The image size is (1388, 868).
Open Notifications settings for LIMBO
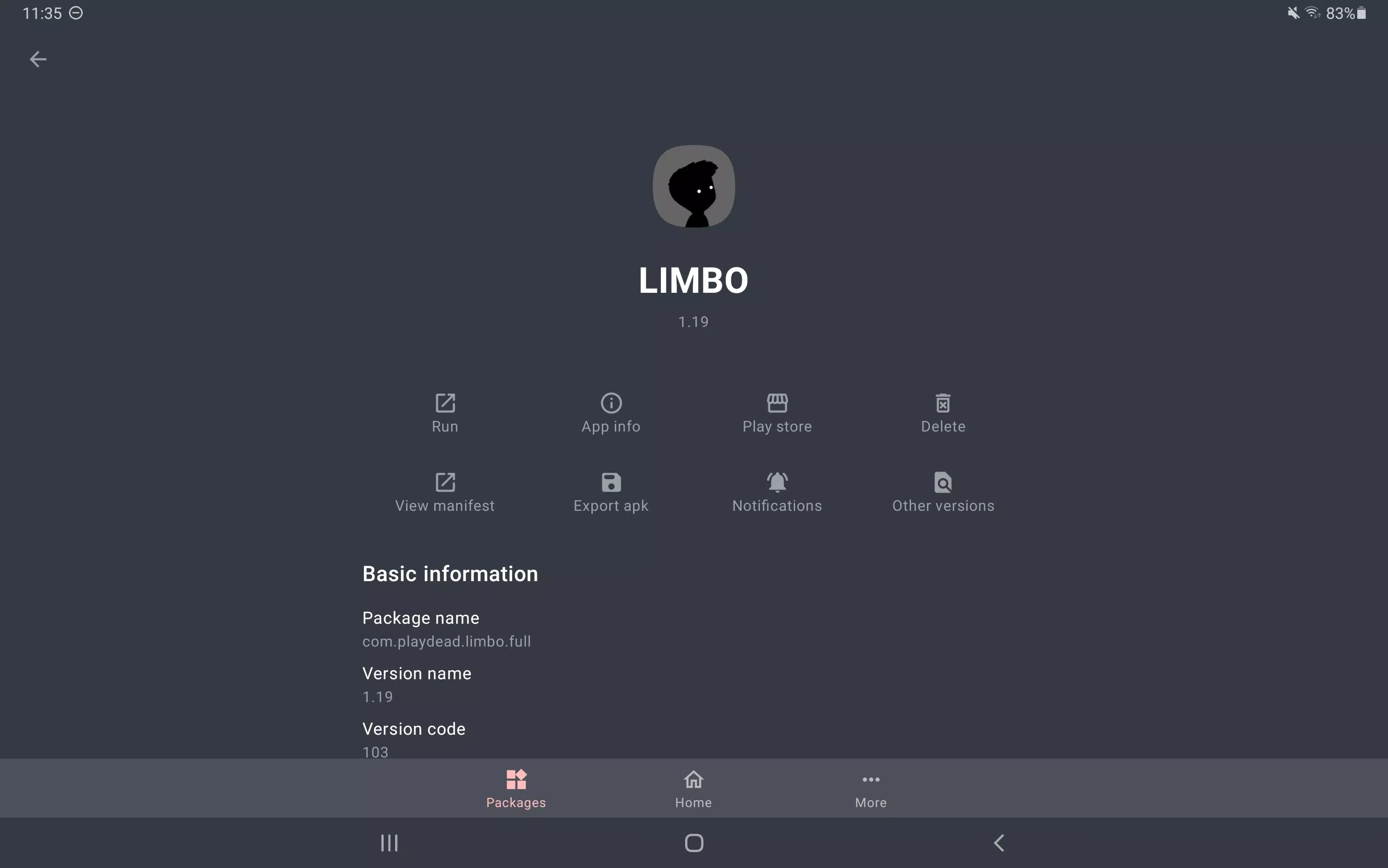point(777,491)
